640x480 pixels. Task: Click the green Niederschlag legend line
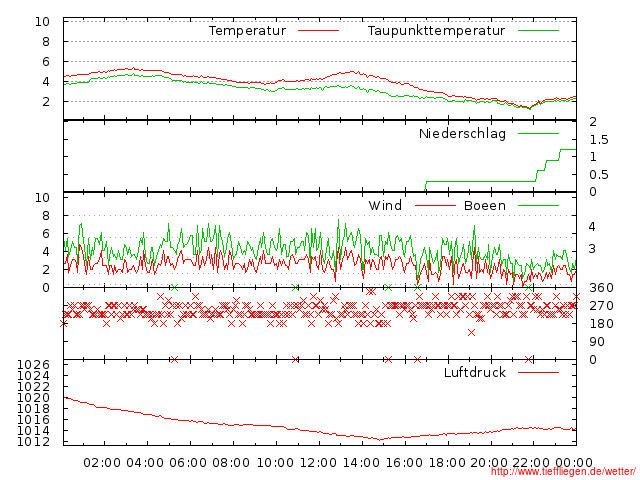pyautogui.click(x=538, y=133)
